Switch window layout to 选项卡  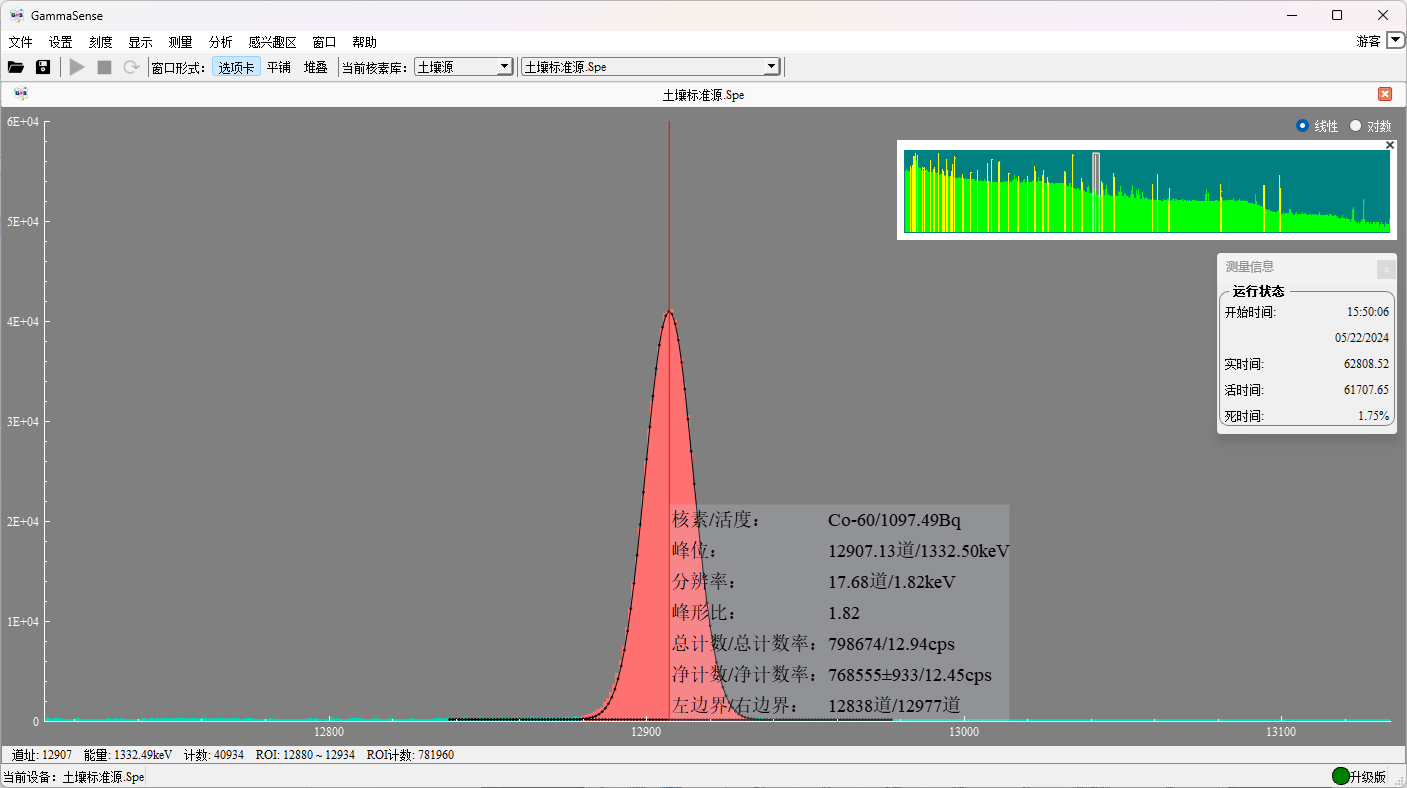click(x=237, y=67)
